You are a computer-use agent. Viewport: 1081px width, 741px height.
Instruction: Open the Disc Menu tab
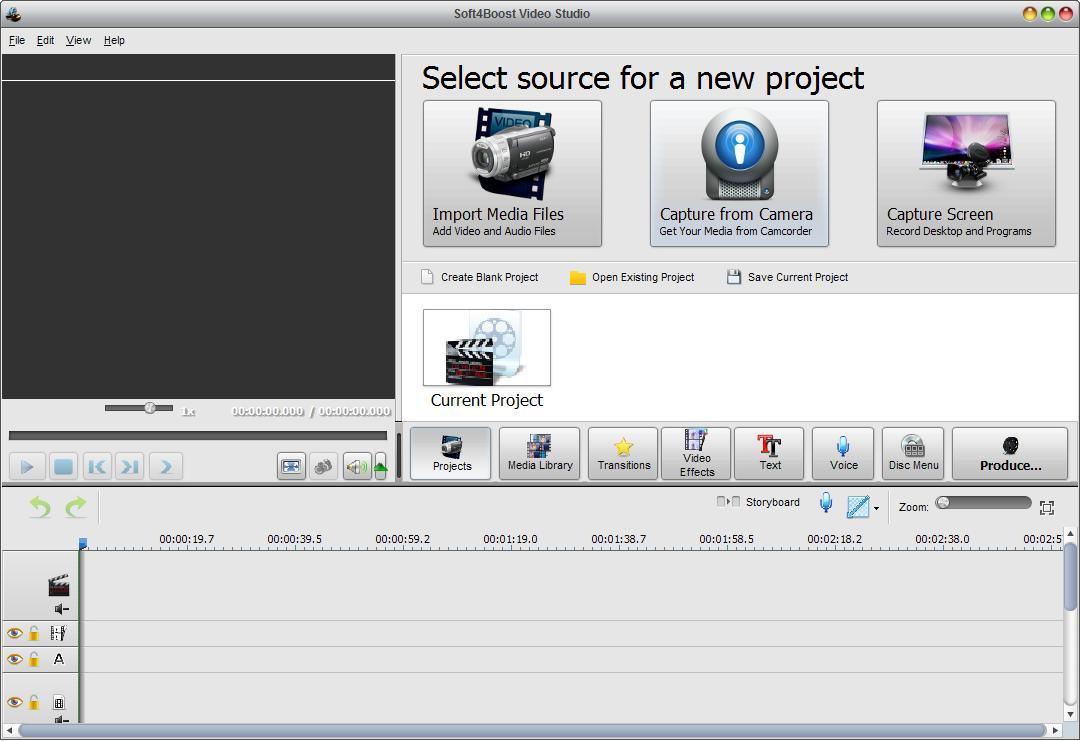tap(913, 453)
